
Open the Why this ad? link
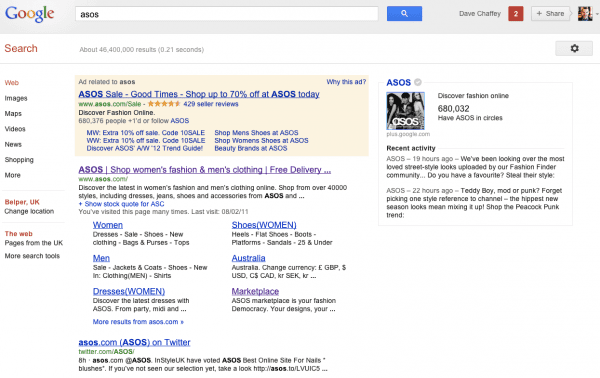346,82
